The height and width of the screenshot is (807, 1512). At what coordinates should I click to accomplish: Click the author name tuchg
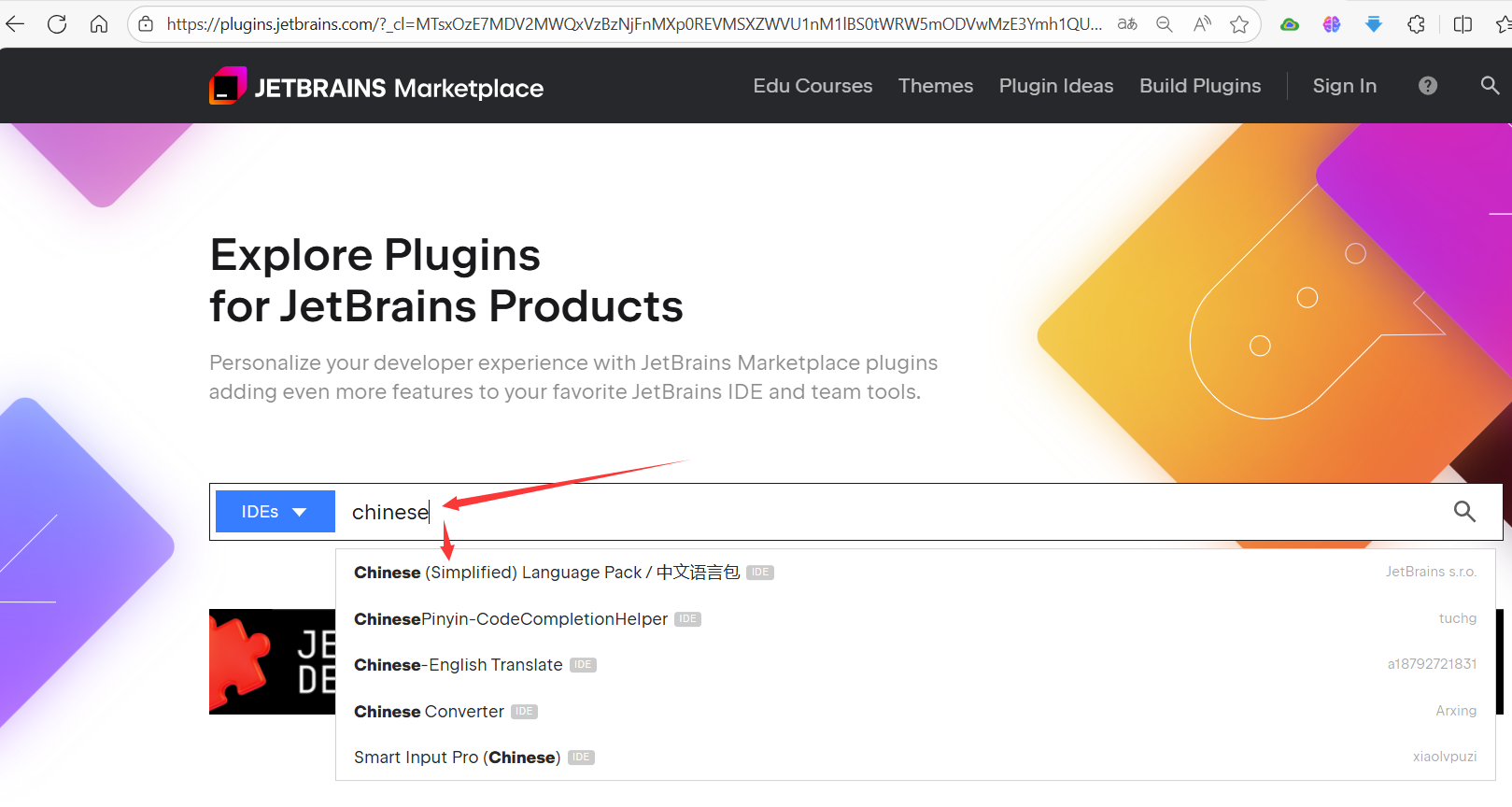click(x=1458, y=618)
